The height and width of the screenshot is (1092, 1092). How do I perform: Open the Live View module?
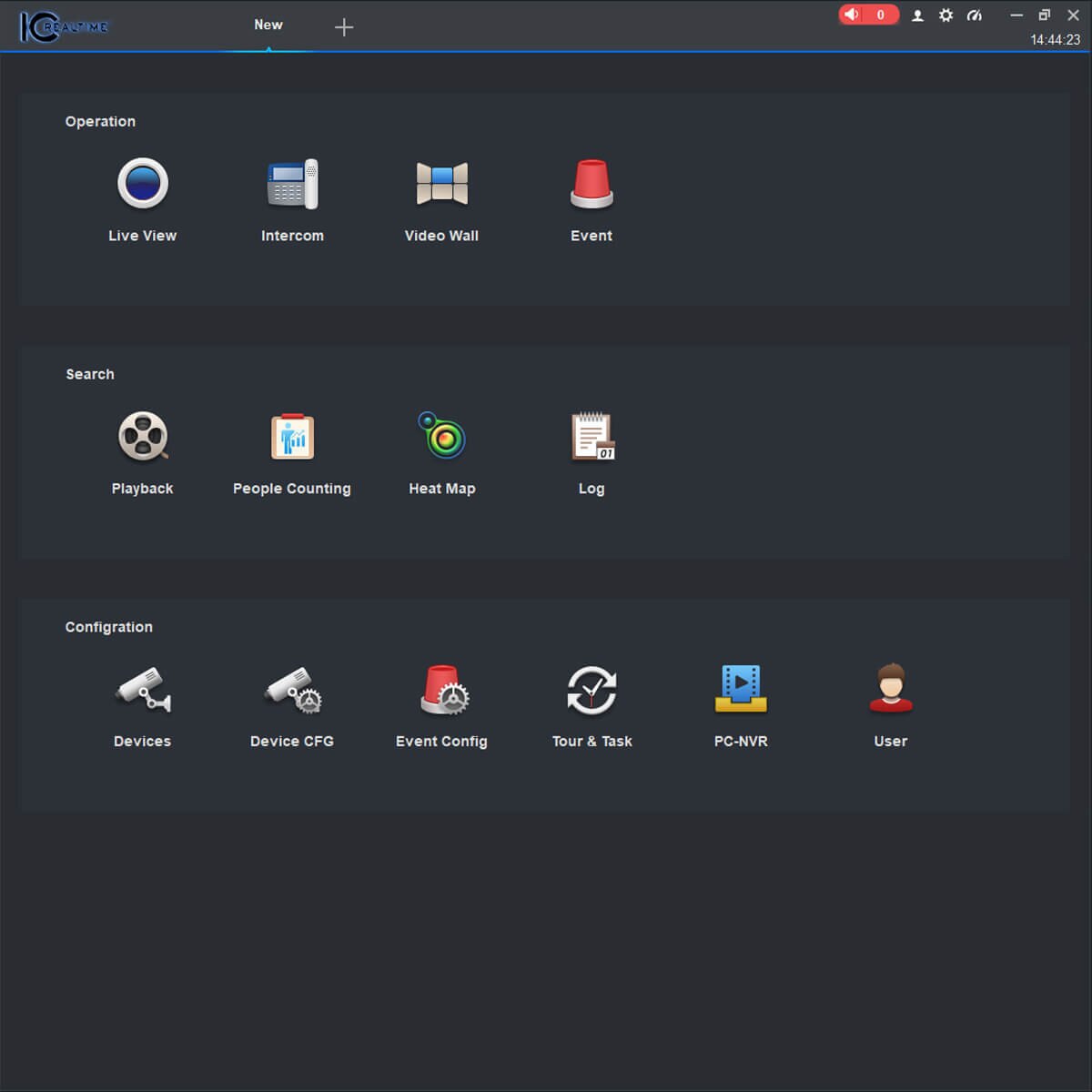[x=143, y=184]
